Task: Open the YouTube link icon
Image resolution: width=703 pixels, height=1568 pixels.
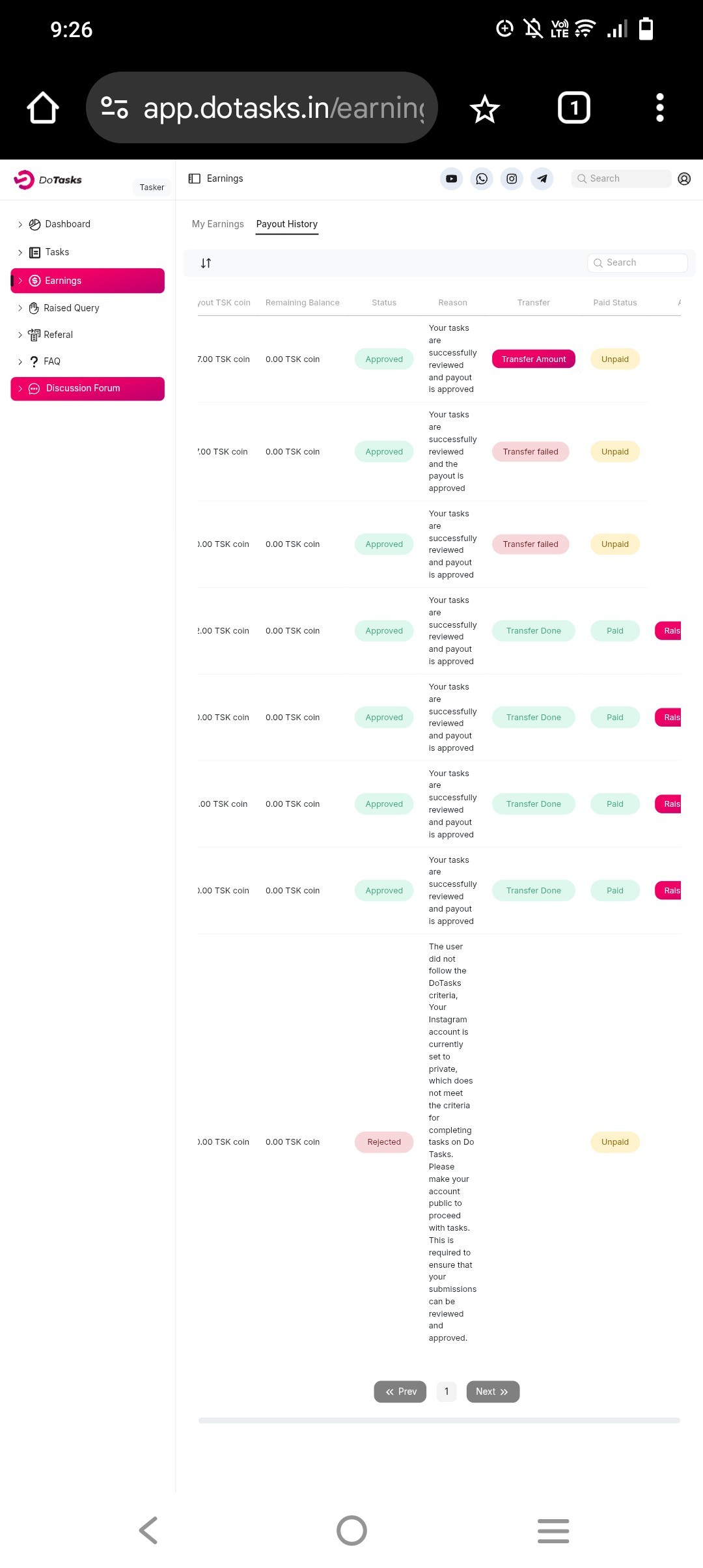Action: pyautogui.click(x=451, y=179)
